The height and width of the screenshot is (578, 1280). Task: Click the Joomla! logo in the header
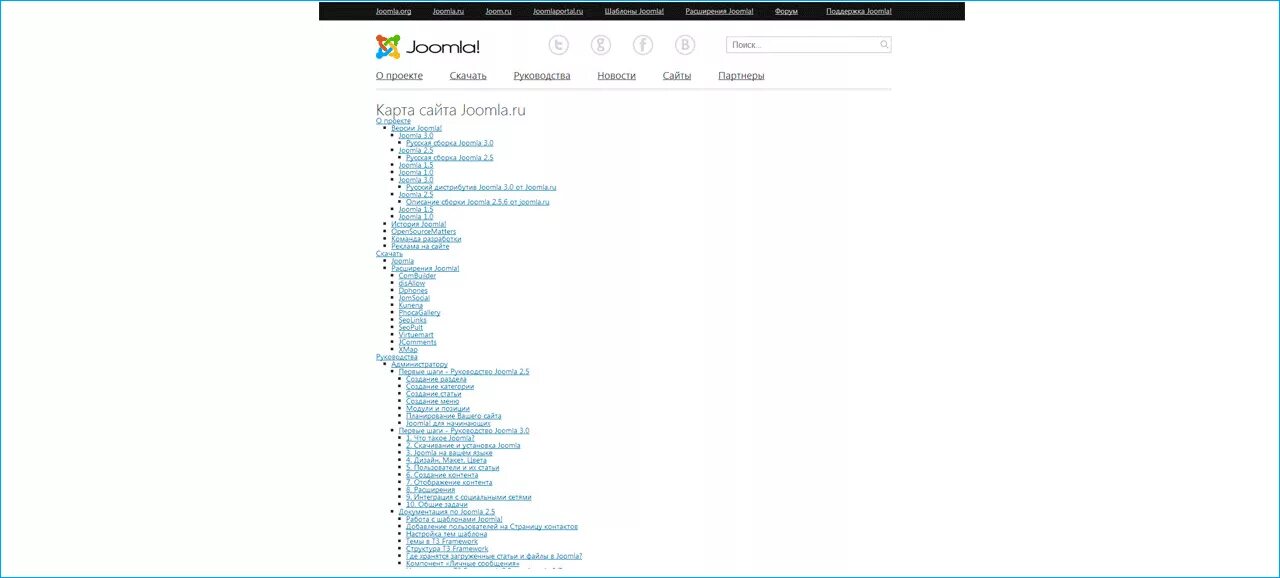(428, 46)
